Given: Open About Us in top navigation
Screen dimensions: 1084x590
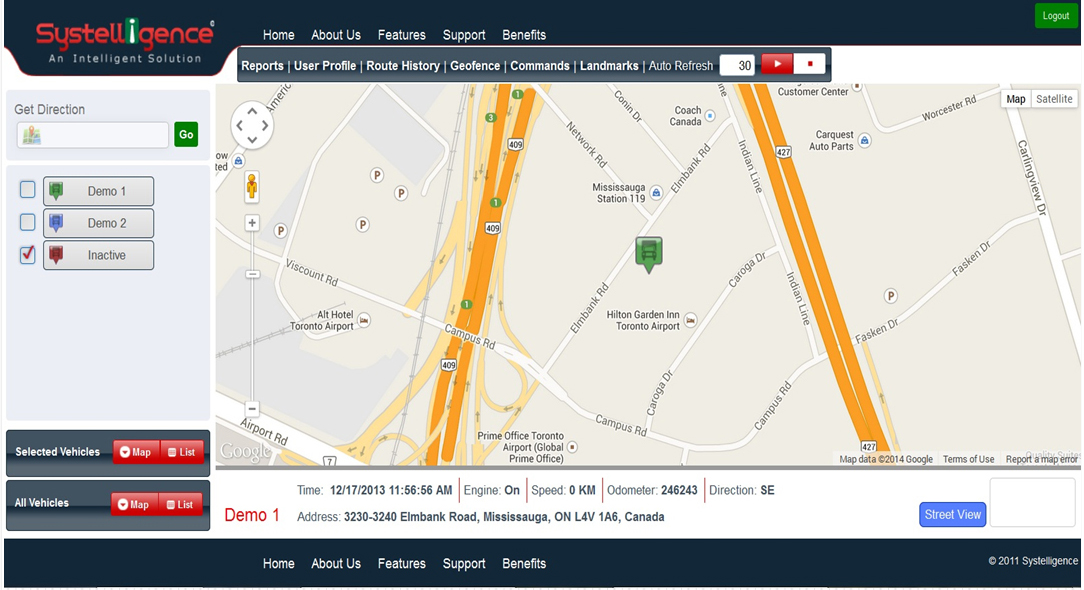Looking at the screenshot, I should coord(336,35).
